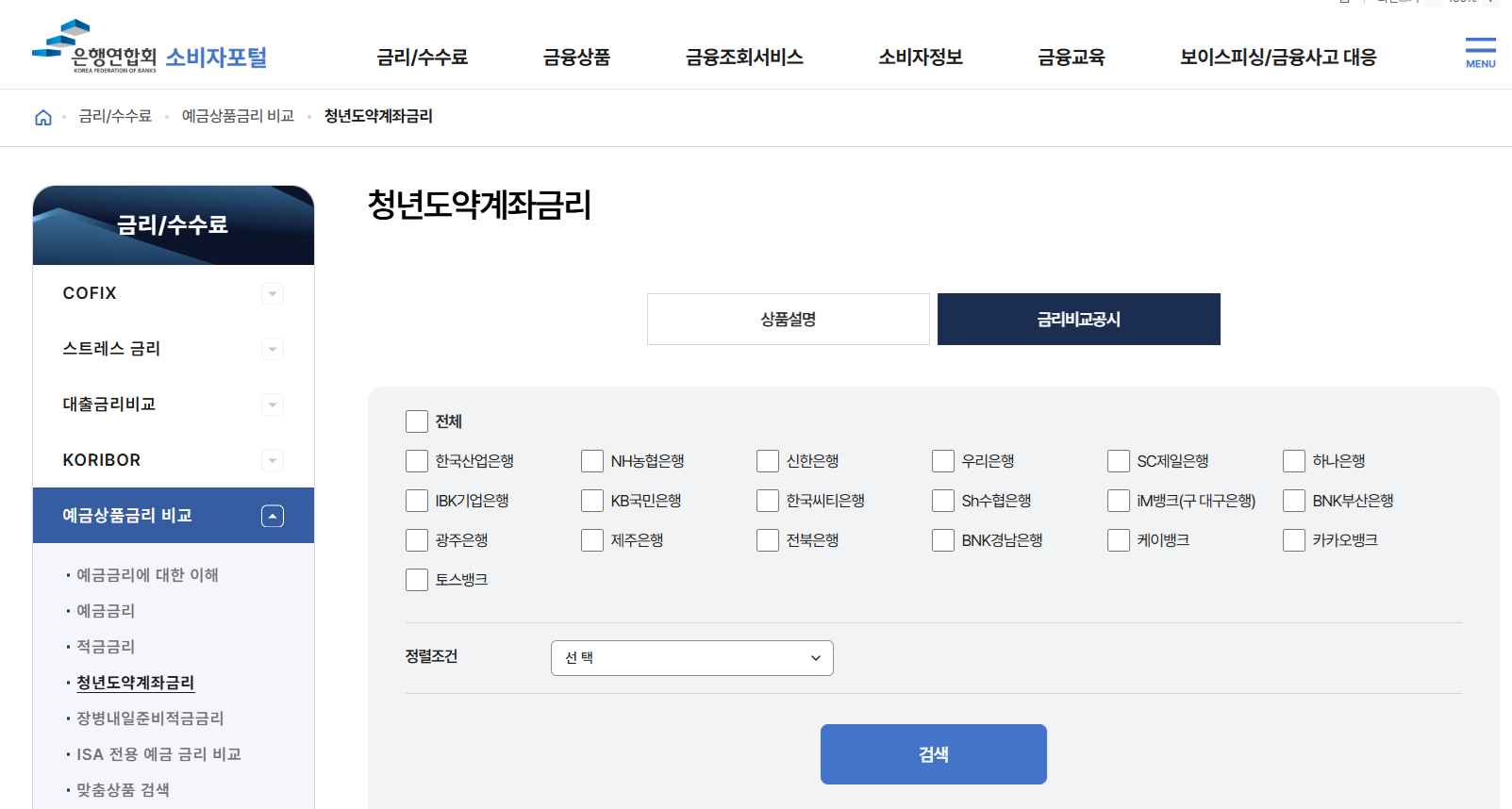Open the 금융상품 top menu
Image resolution: width=1512 pixels, height=809 pixels.
point(576,58)
